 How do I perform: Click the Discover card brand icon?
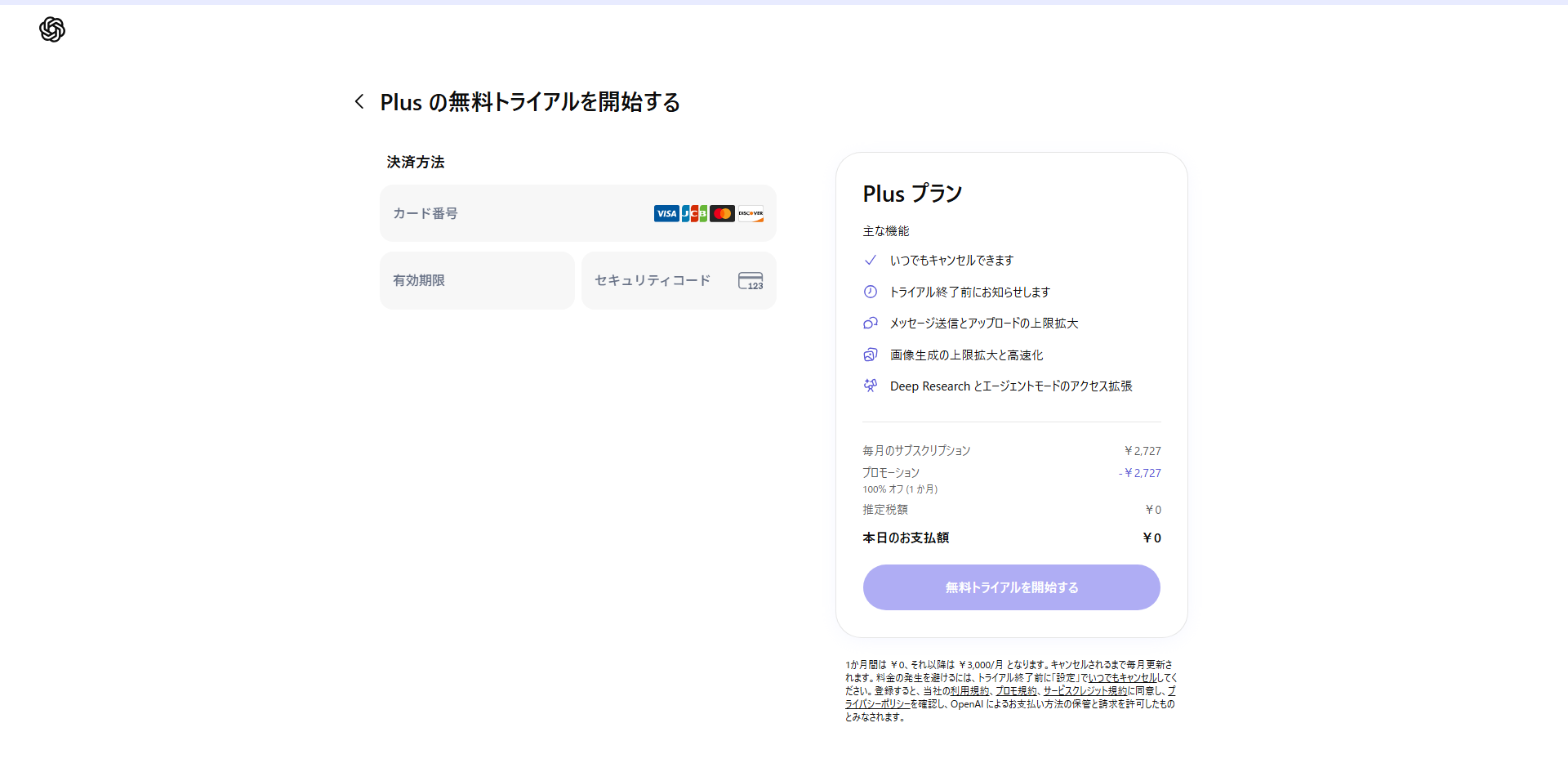(x=751, y=213)
